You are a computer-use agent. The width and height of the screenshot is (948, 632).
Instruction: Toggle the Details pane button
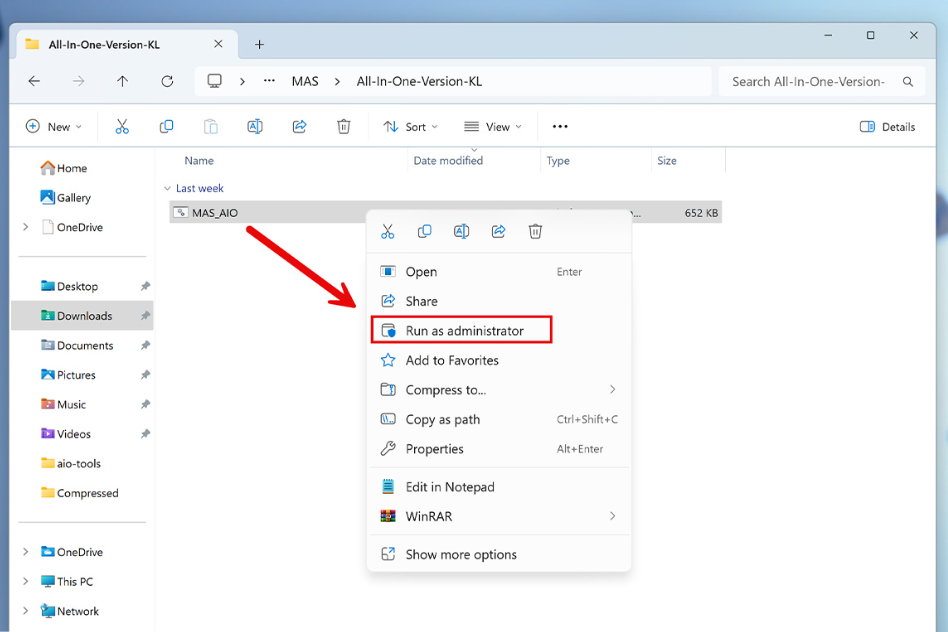point(887,127)
